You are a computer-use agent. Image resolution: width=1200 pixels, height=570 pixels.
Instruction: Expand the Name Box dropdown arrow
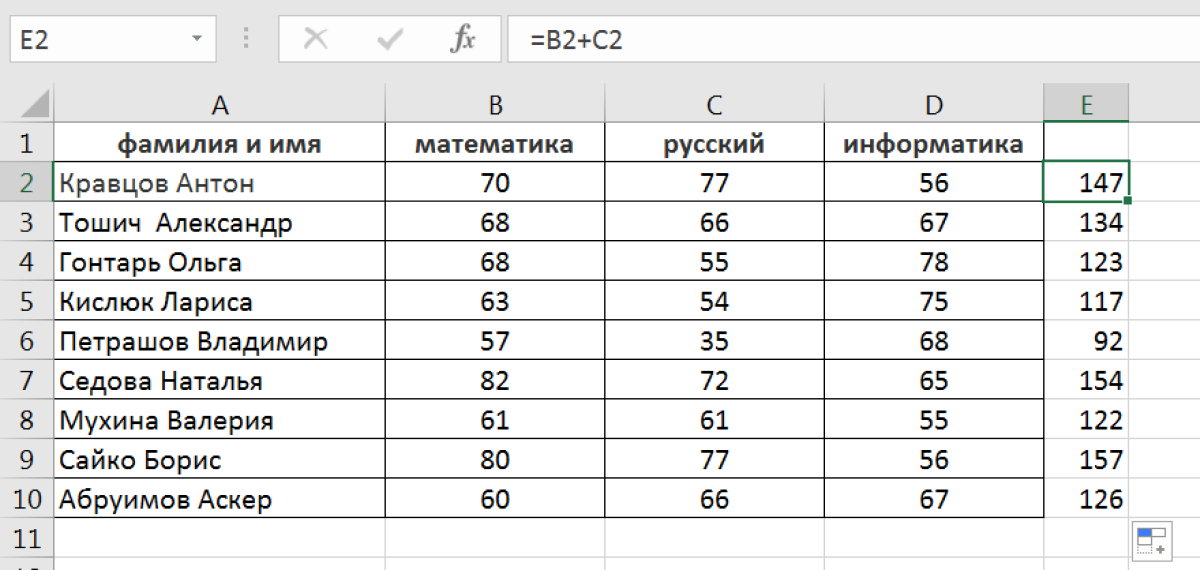pyautogui.click(x=196, y=40)
